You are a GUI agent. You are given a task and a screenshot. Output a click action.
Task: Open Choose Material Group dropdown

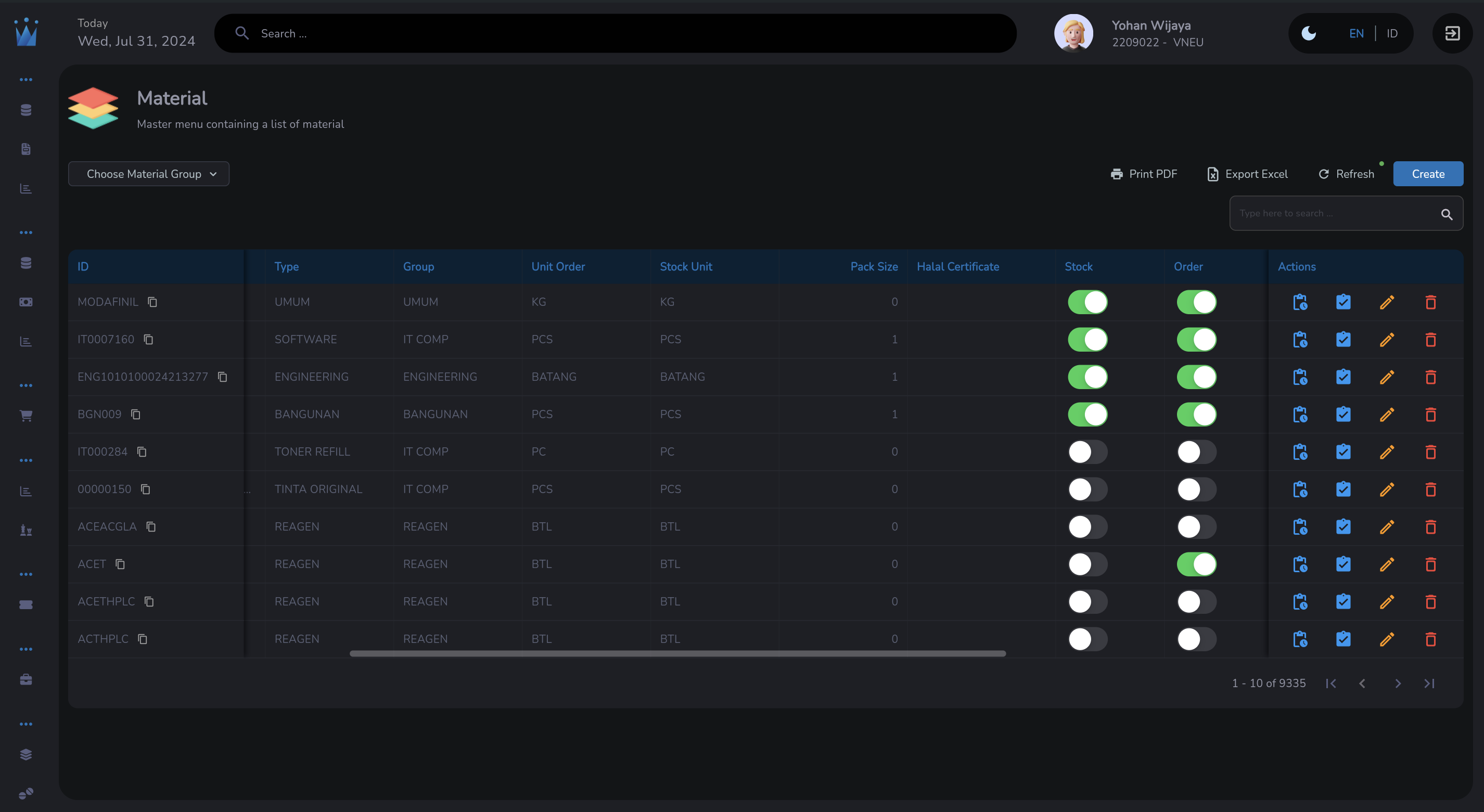coord(149,174)
